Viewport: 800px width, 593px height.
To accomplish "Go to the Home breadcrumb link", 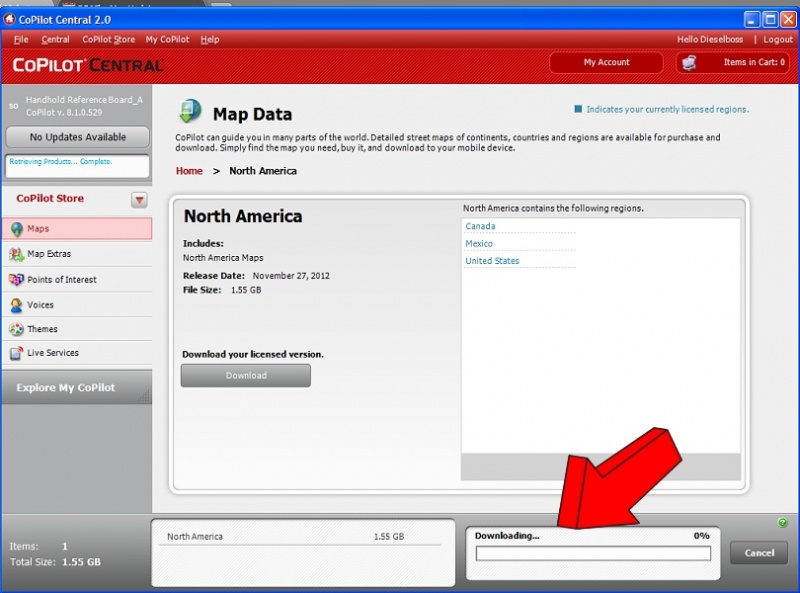I will [189, 171].
